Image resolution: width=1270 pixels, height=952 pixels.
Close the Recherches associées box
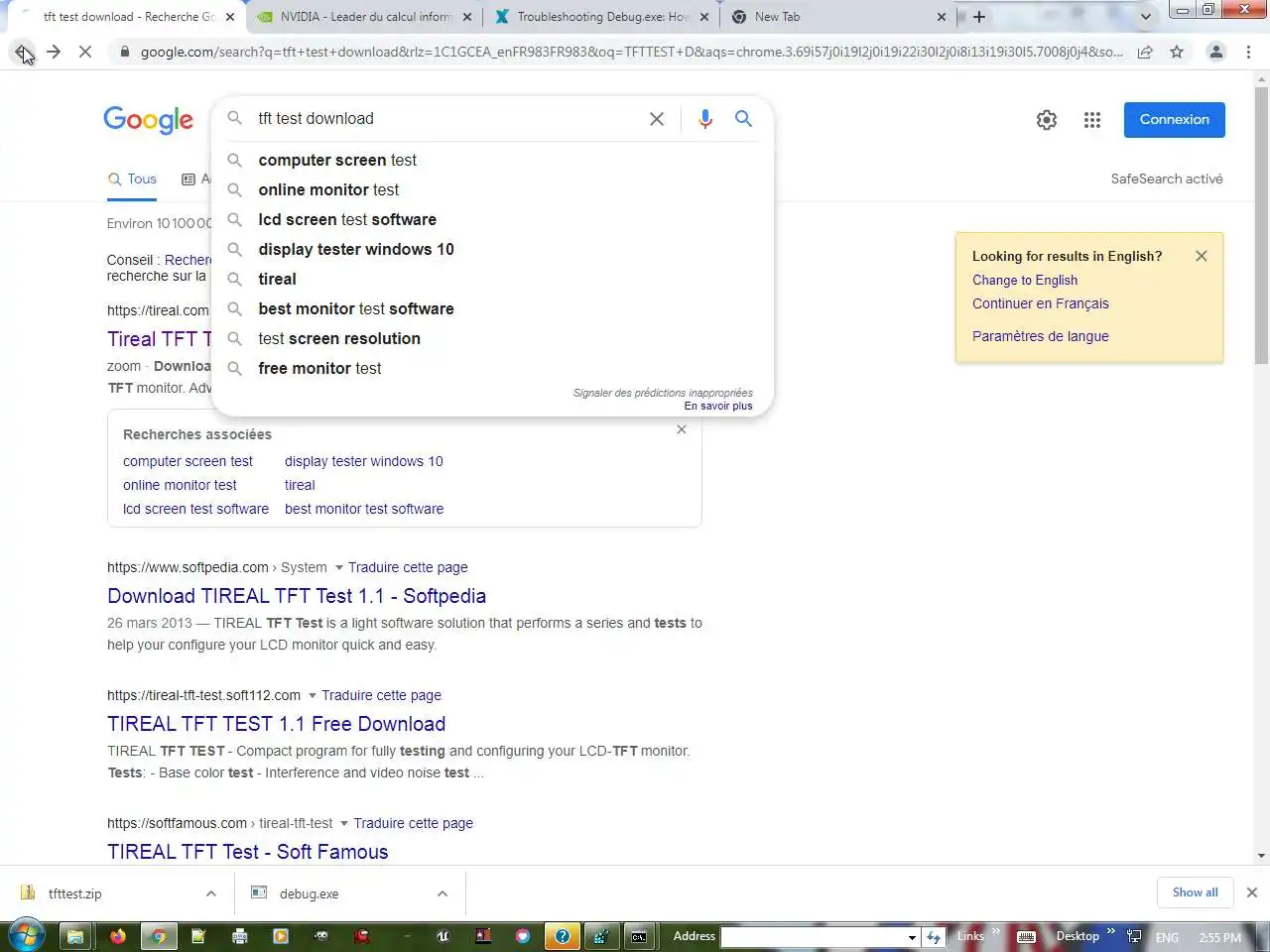pos(682,429)
